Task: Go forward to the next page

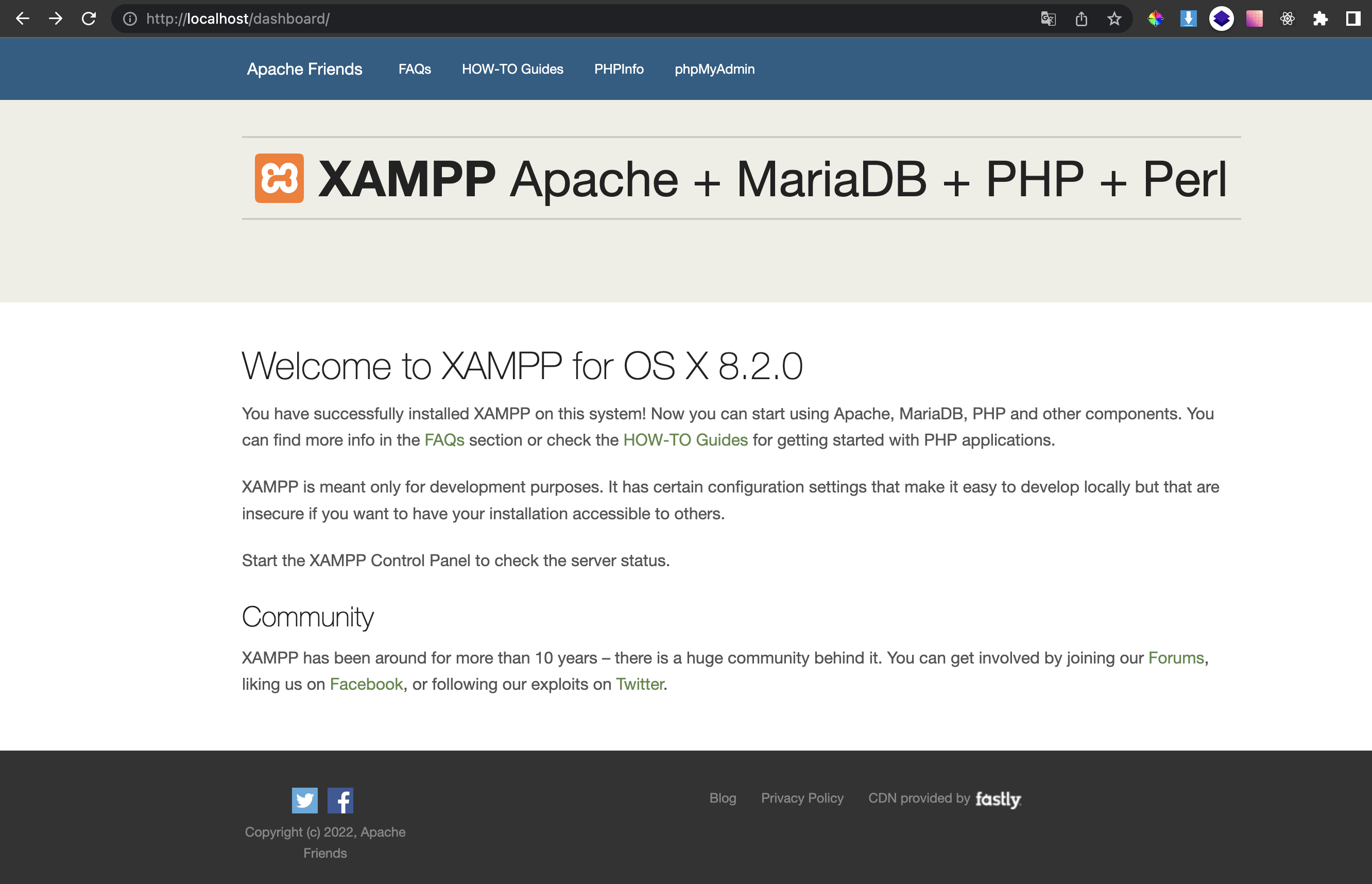Action: [56, 19]
